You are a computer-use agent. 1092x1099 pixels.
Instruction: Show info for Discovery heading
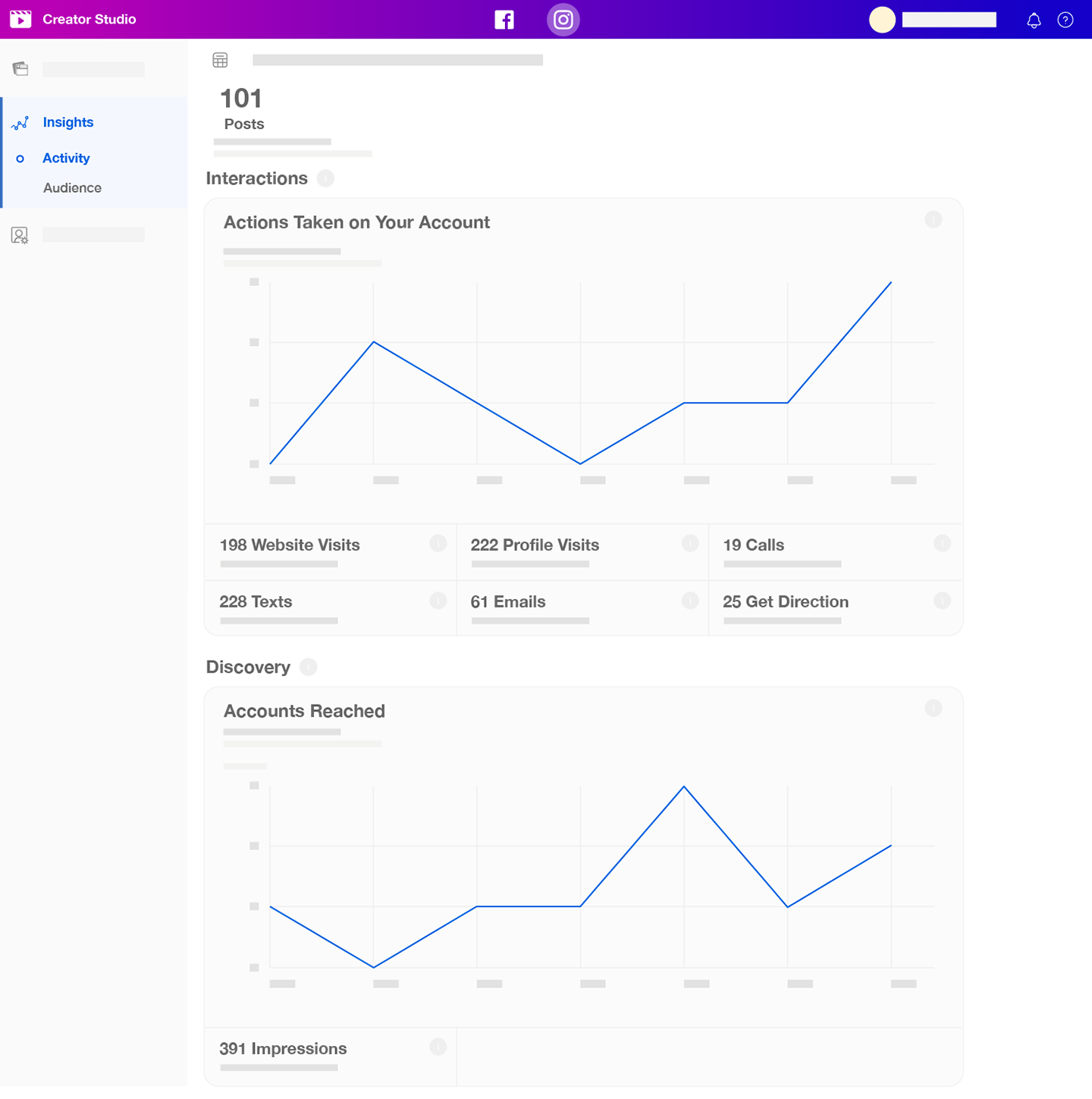tap(308, 667)
